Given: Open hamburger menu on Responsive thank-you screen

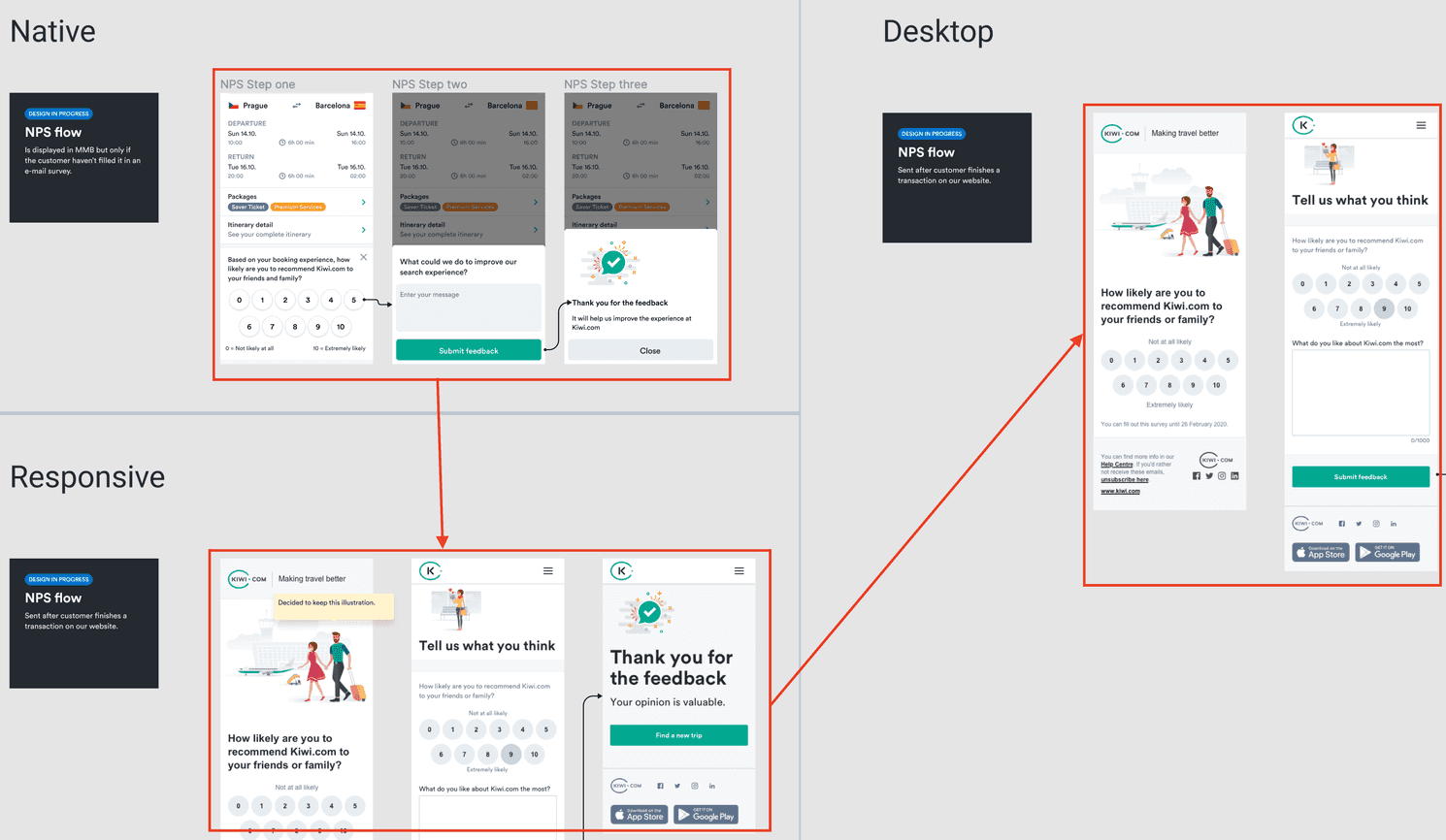Looking at the screenshot, I should click(739, 571).
